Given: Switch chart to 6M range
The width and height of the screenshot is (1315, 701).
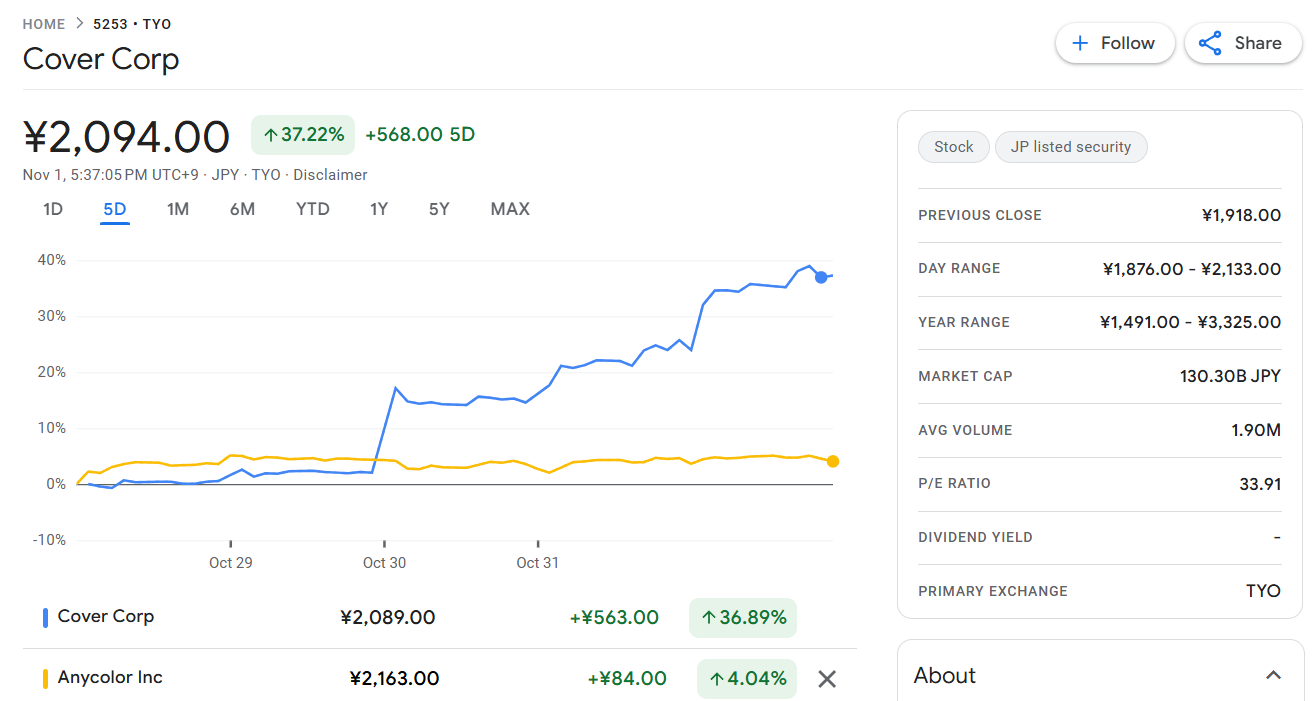Looking at the screenshot, I should click(x=242, y=209).
